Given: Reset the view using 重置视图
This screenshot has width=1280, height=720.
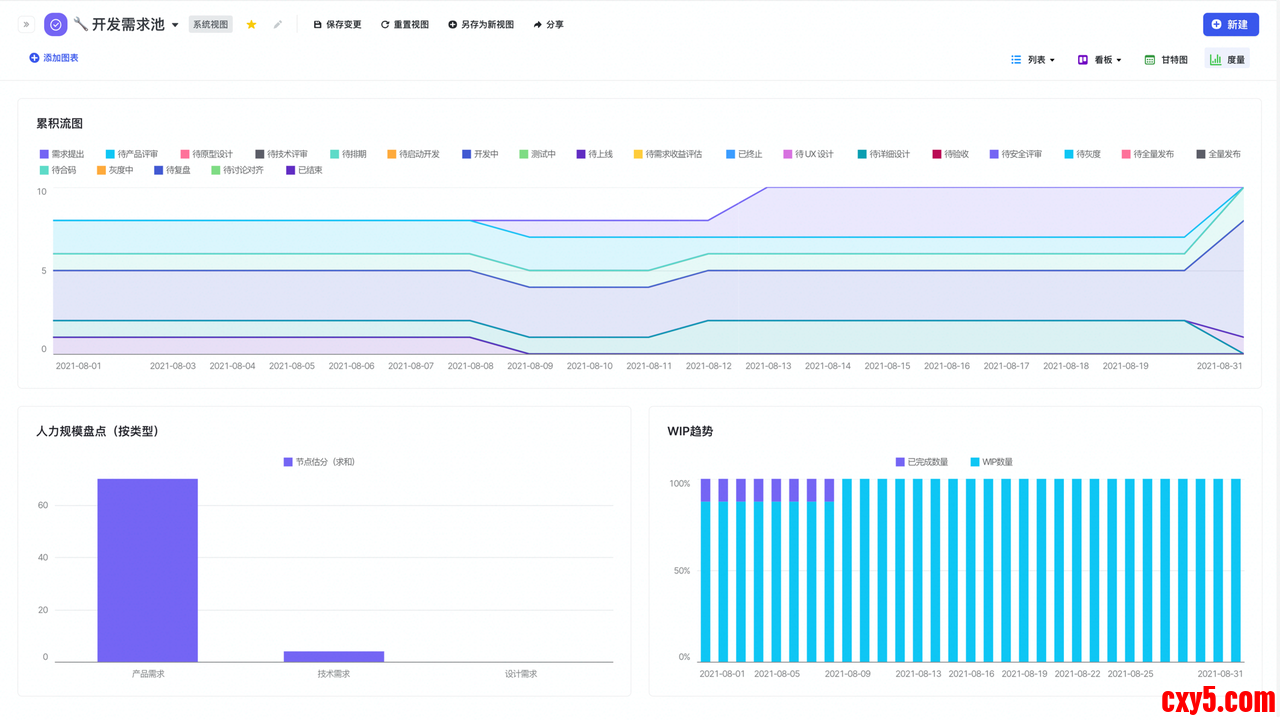Looking at the screenshot, I should [x=404, y=24].
